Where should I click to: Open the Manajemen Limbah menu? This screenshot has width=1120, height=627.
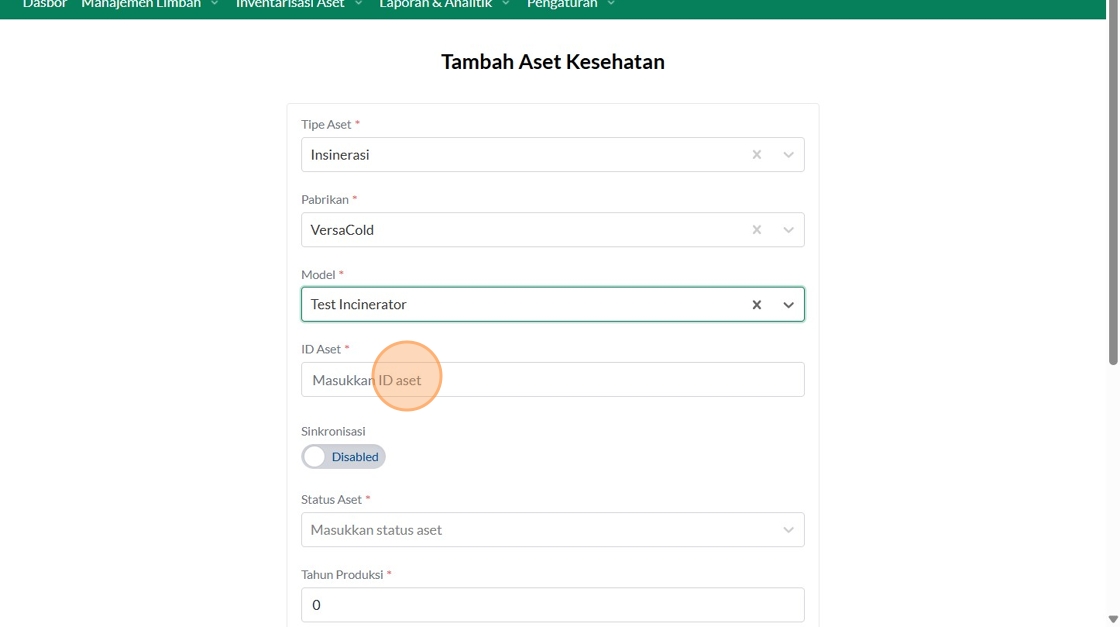click(141, 4)
